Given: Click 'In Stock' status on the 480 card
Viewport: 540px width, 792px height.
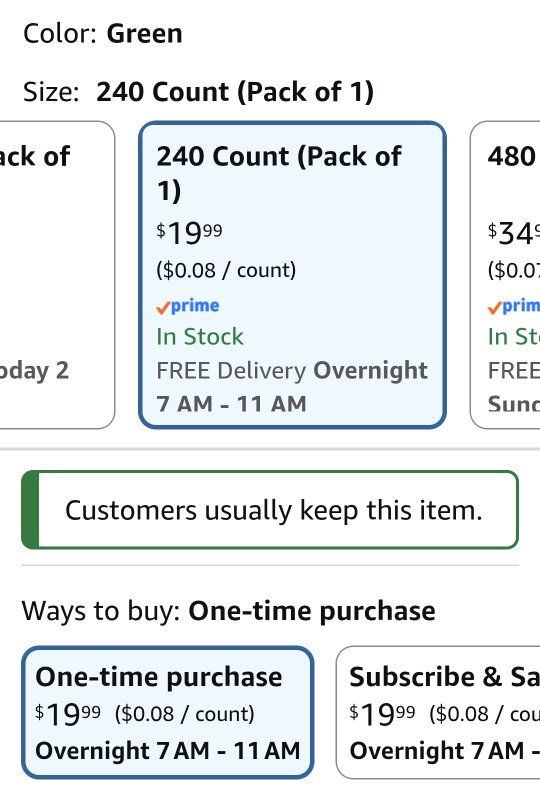Looking at the screenshot, I should [x=513, y=337].
